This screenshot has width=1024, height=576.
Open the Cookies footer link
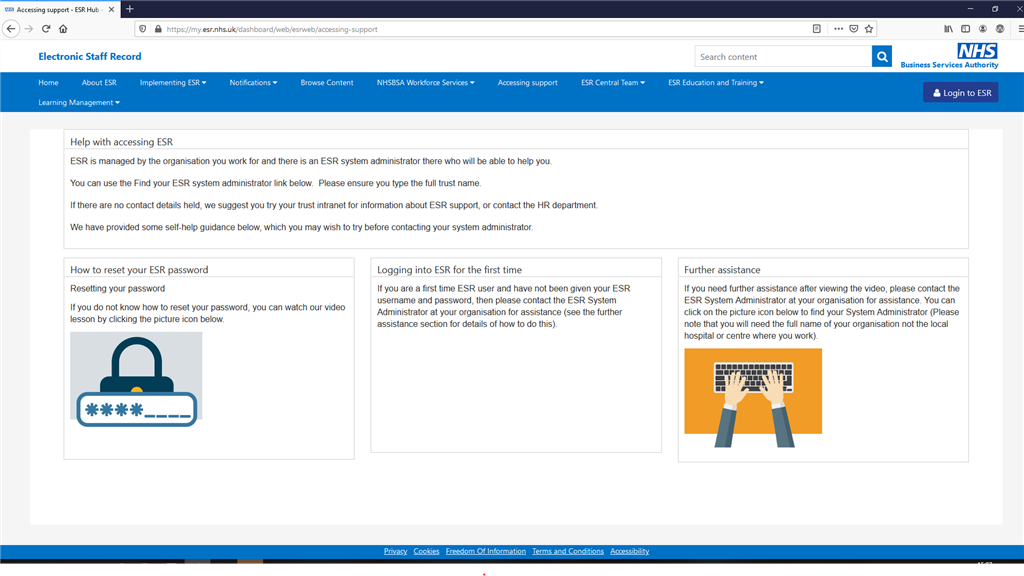(426, 551)
